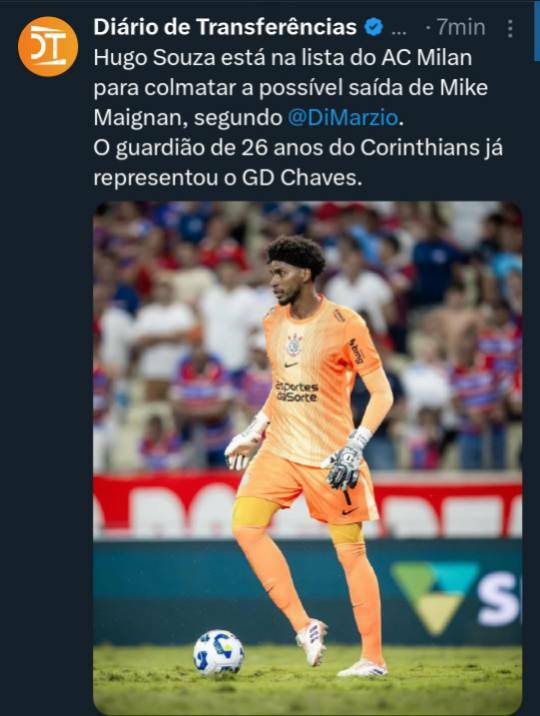
Task: Tap the Corinthians crest on the orange jersey
Action: 294,344
